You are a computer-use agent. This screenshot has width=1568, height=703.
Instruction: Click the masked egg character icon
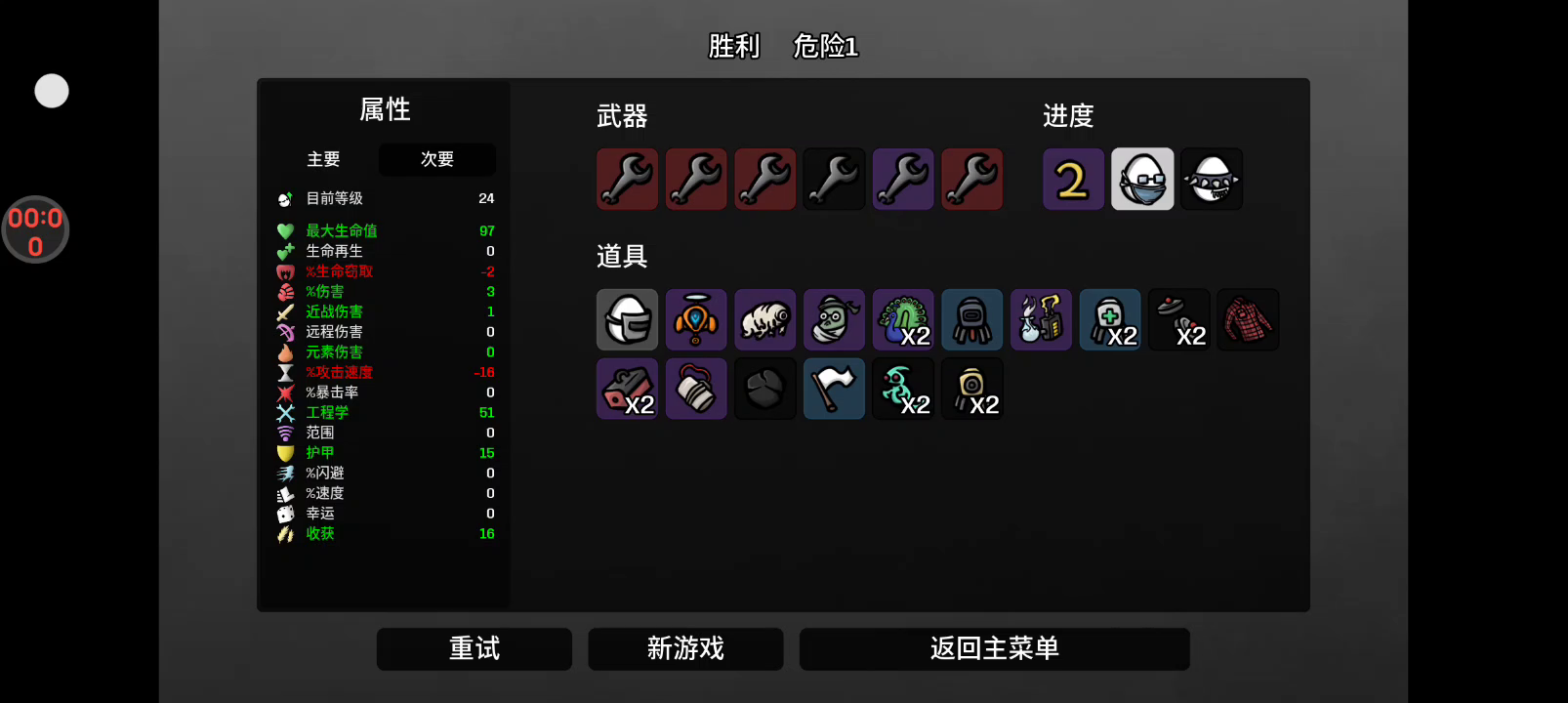1142,179
